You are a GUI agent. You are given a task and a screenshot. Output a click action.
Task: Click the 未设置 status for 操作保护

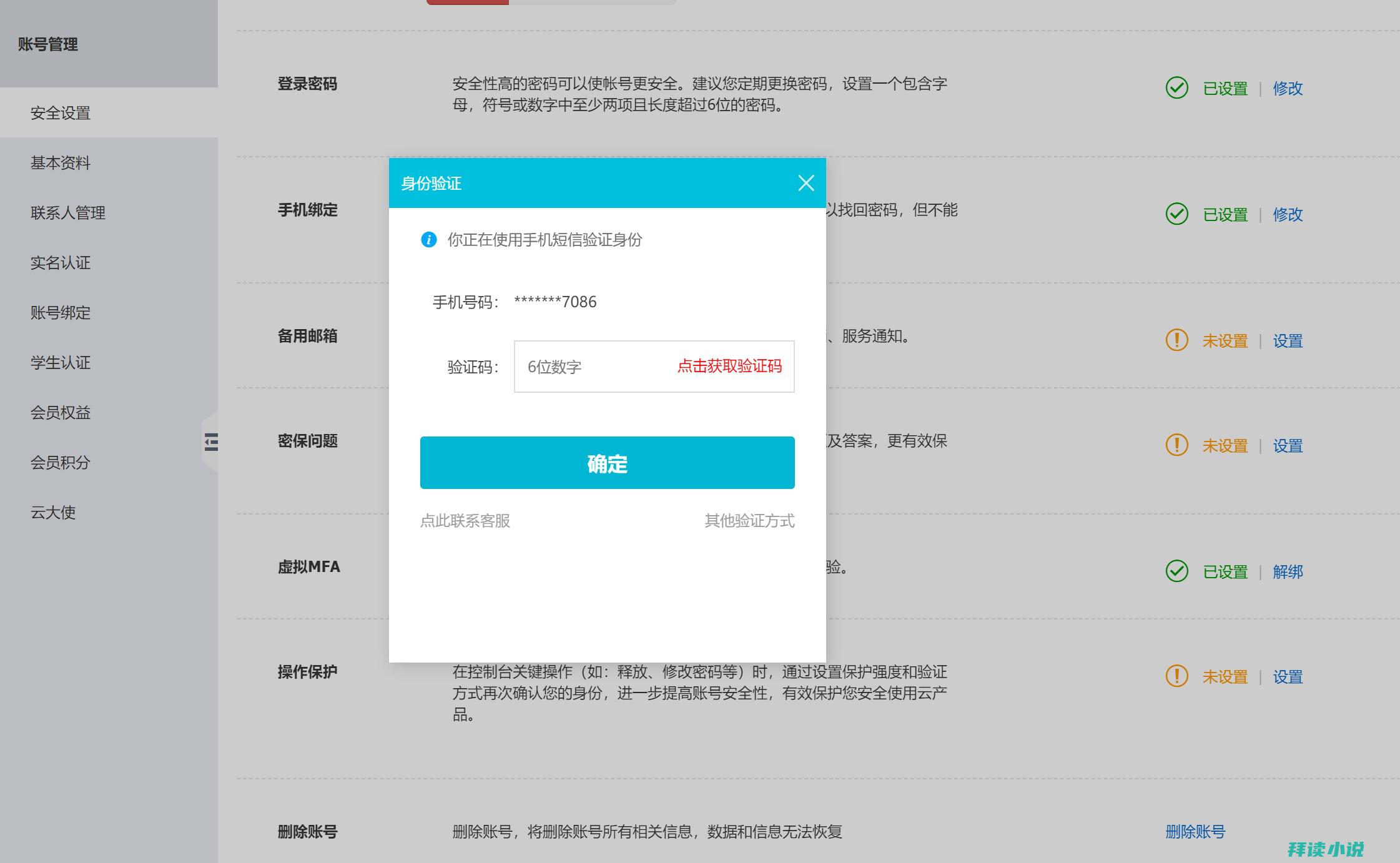click(x=1225, y=677)
